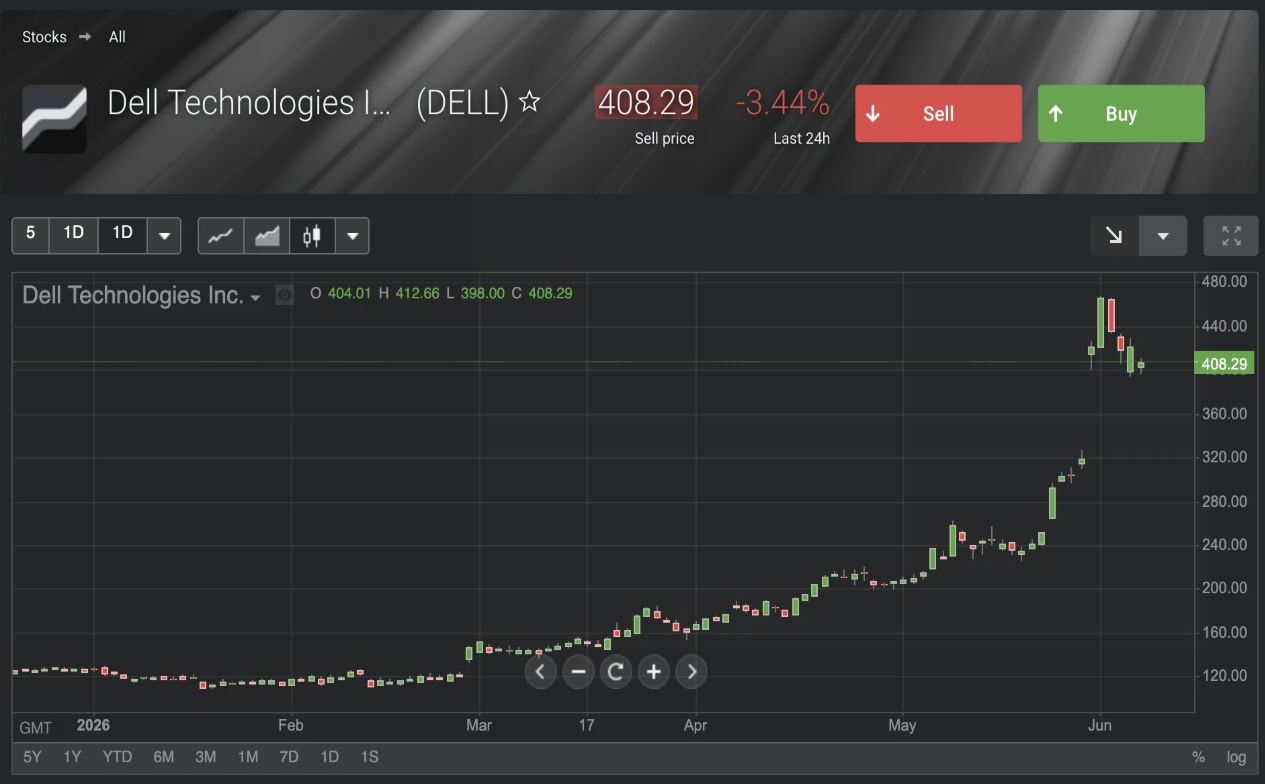Click the Apr date axis label
Image resolution: width=1265 pixels, height=784 pixels.
[x=695, y=725]
